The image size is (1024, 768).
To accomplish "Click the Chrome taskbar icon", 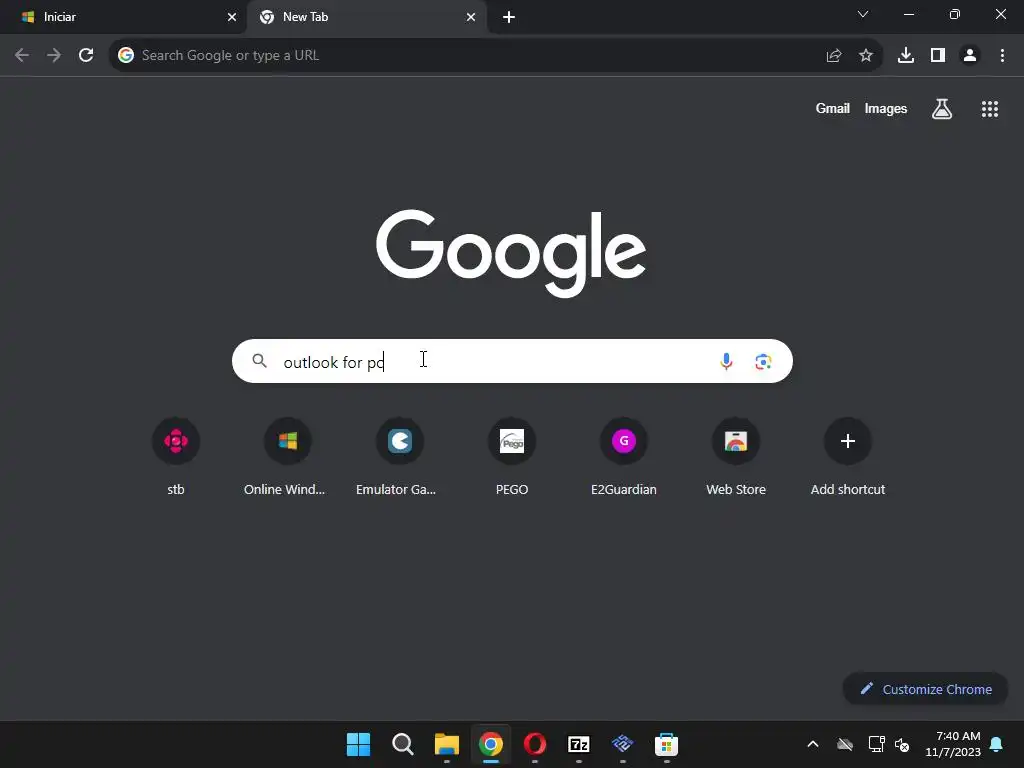I will point(490,744).
